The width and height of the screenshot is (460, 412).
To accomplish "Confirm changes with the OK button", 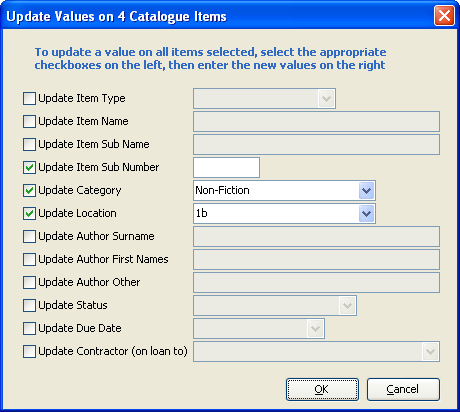I will (x=322, y=389).
